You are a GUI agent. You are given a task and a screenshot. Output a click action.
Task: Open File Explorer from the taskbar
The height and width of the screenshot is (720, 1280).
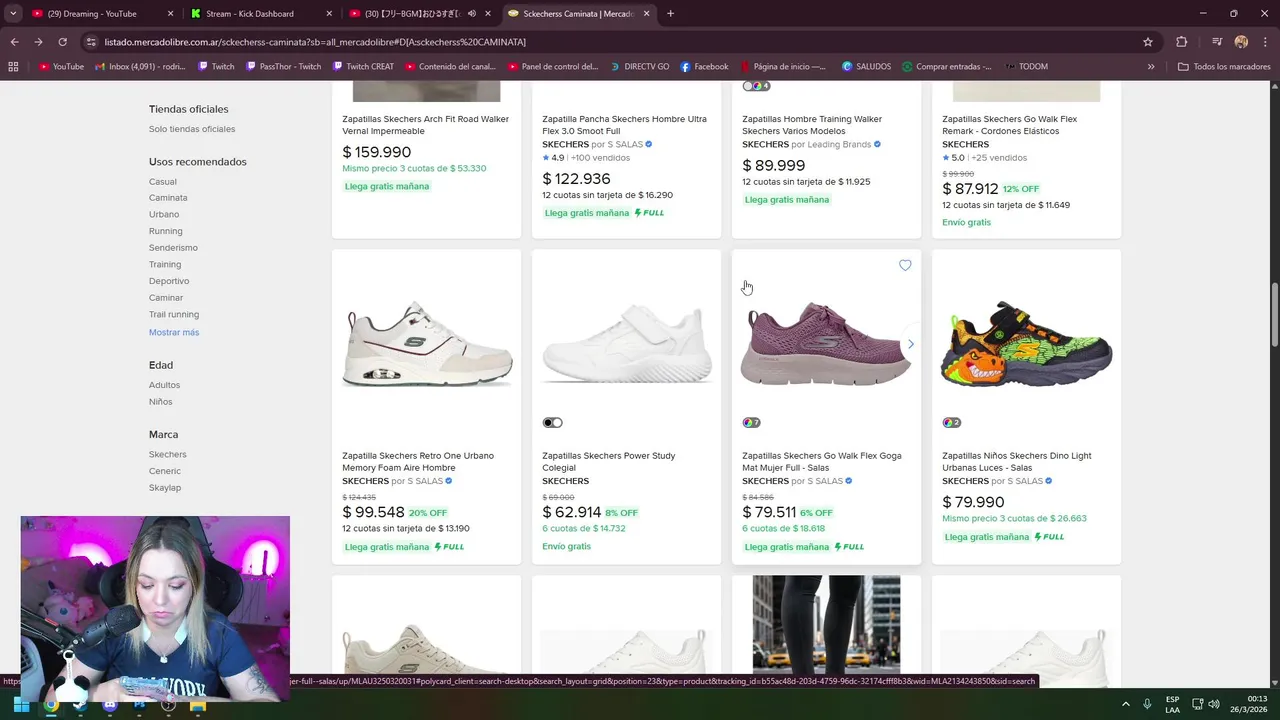[198, 704]
